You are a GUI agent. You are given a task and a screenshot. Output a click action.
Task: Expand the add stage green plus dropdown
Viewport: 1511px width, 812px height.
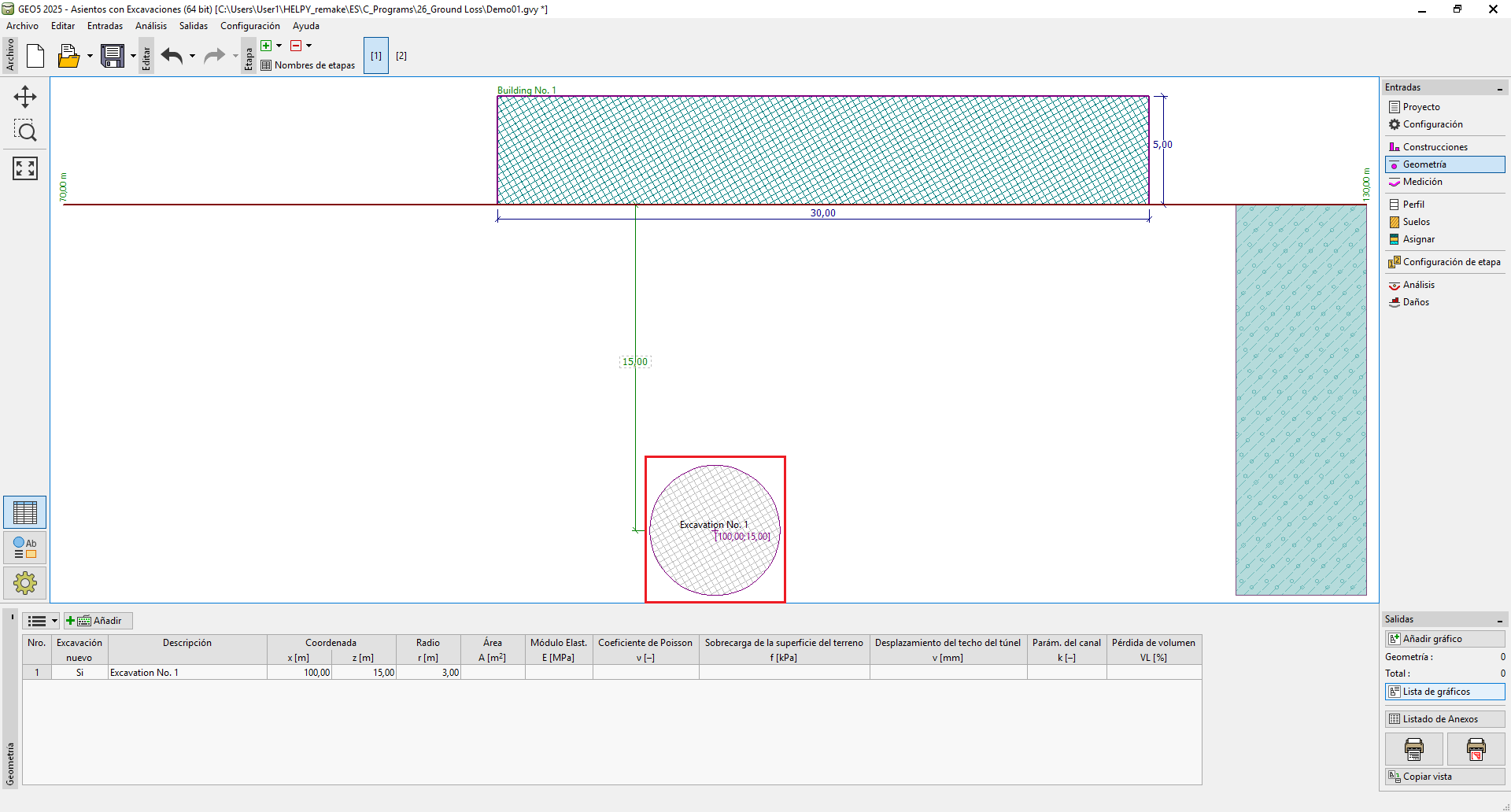279,46
